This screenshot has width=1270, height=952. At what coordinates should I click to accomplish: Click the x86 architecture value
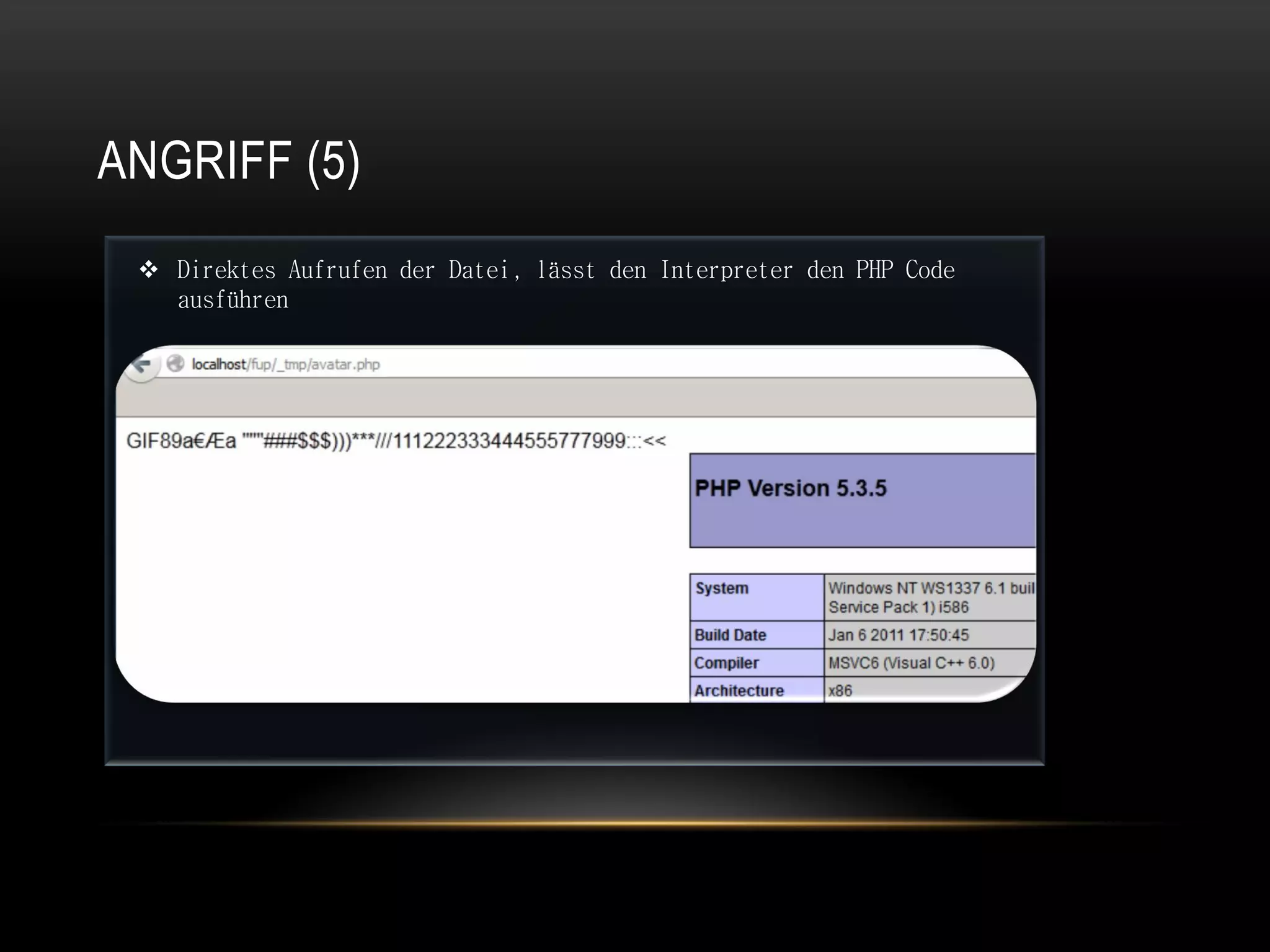pos(840,690)
